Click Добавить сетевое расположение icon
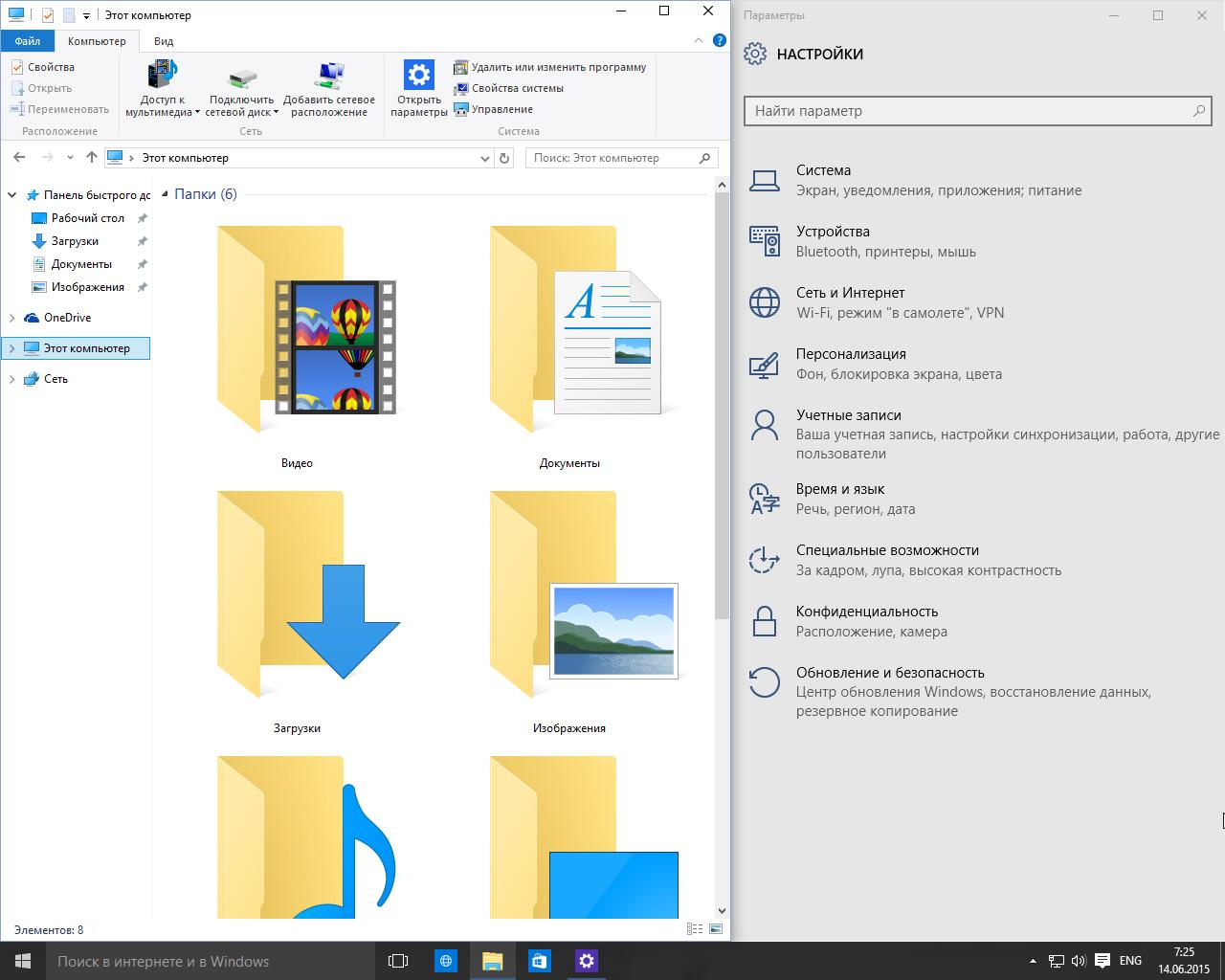 click(x=329, y=88)
